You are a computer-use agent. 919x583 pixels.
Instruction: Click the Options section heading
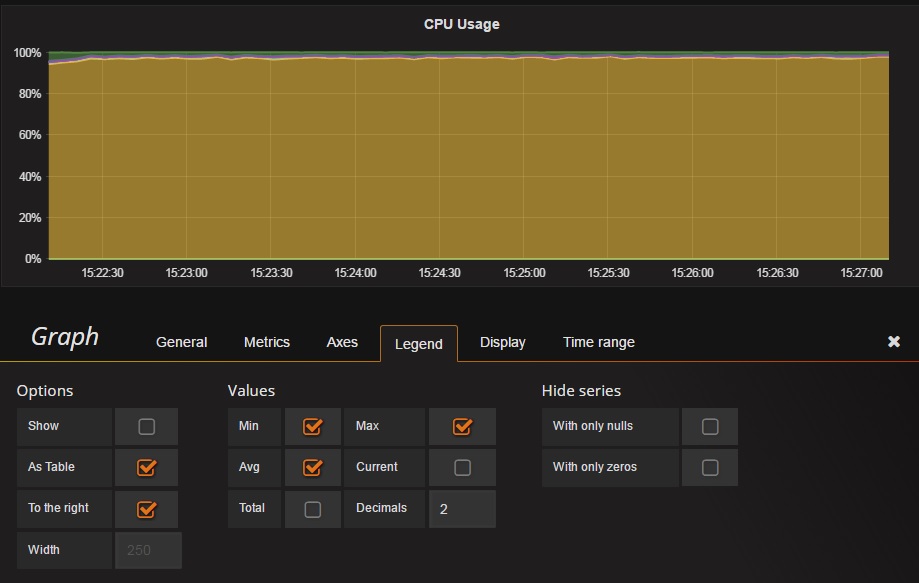tap(45, 391)
